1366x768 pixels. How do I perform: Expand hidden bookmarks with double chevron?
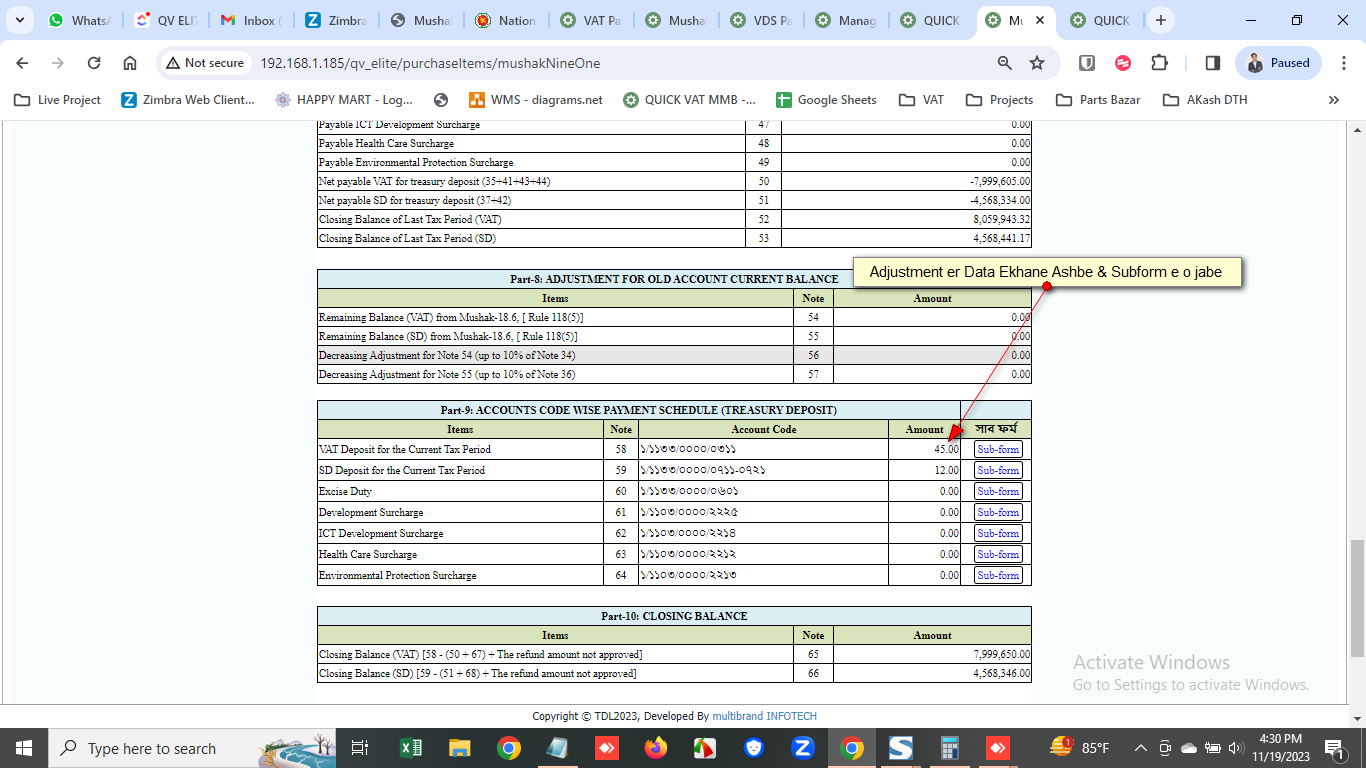tap(1333, 100)
